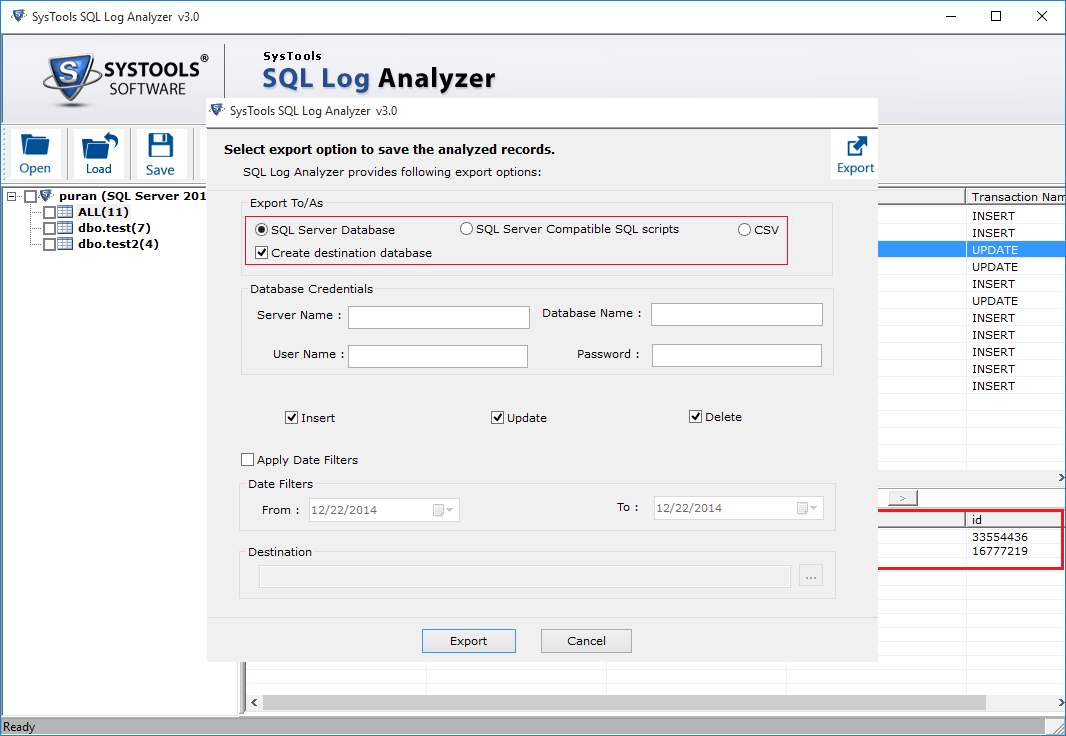The height and width of the screenshot is (736, 1066).
Task: Click the Transaction Name column header
Action: (x=1016, y=196)
